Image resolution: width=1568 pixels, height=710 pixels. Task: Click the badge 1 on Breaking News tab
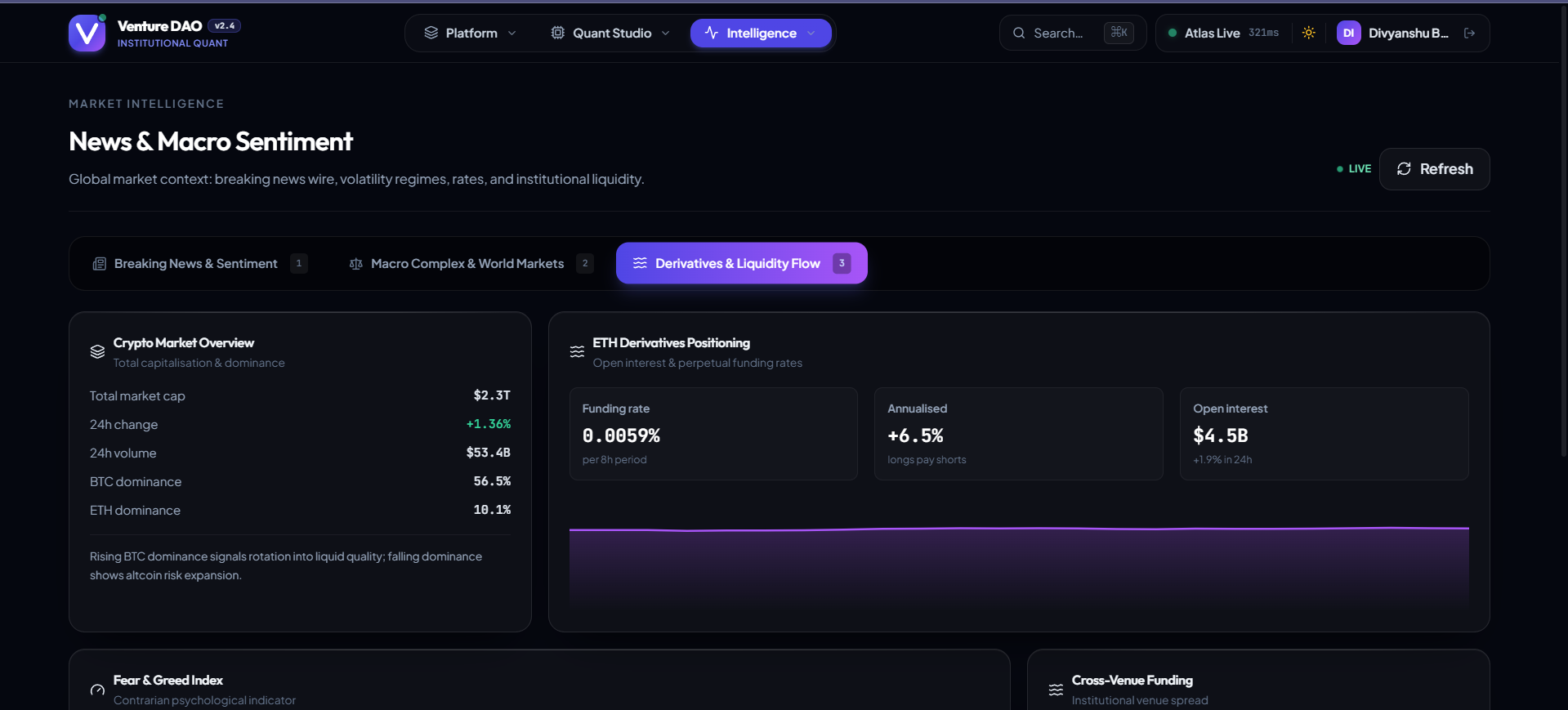[x=299, y=263]
